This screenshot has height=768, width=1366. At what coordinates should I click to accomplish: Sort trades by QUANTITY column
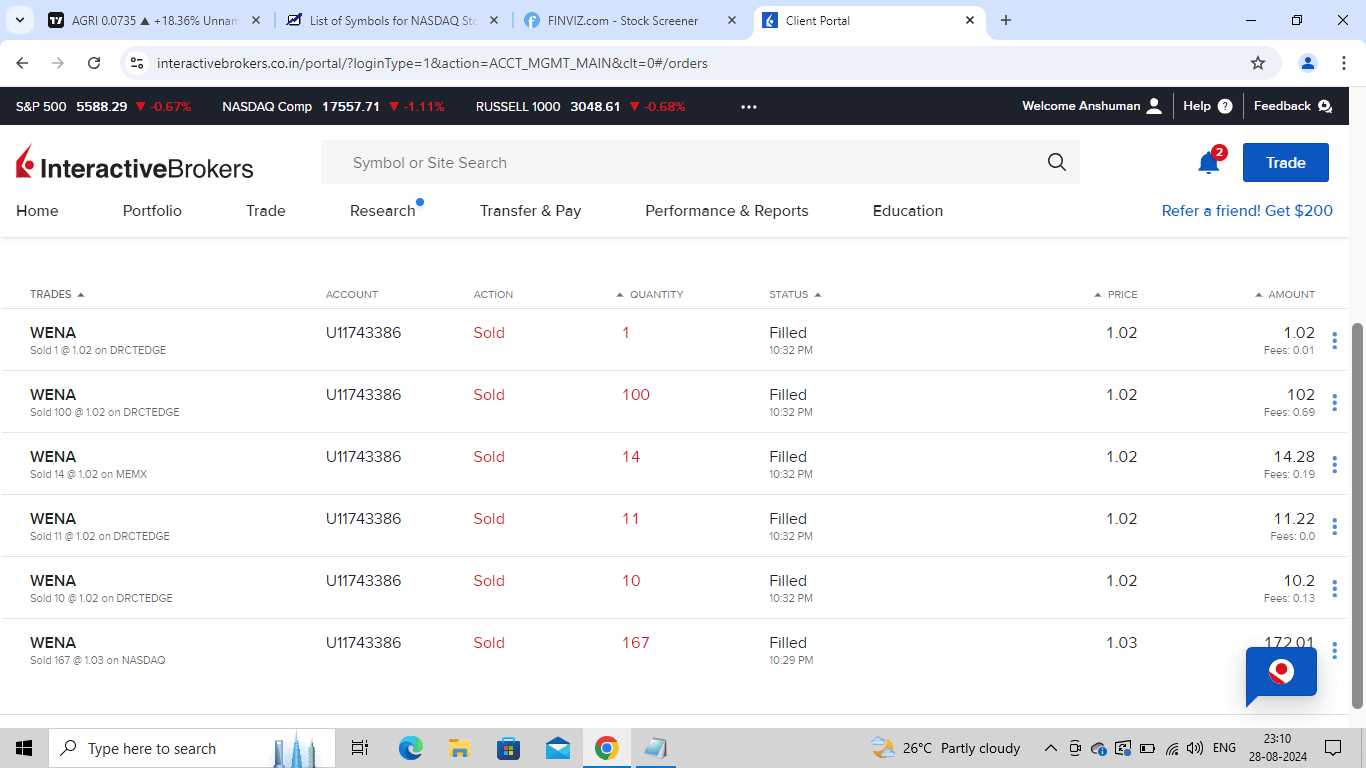(x=650, y=294)
